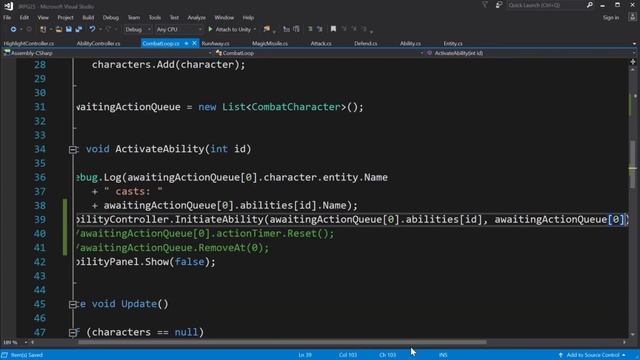Click the open file folder icon

[59, 29]
